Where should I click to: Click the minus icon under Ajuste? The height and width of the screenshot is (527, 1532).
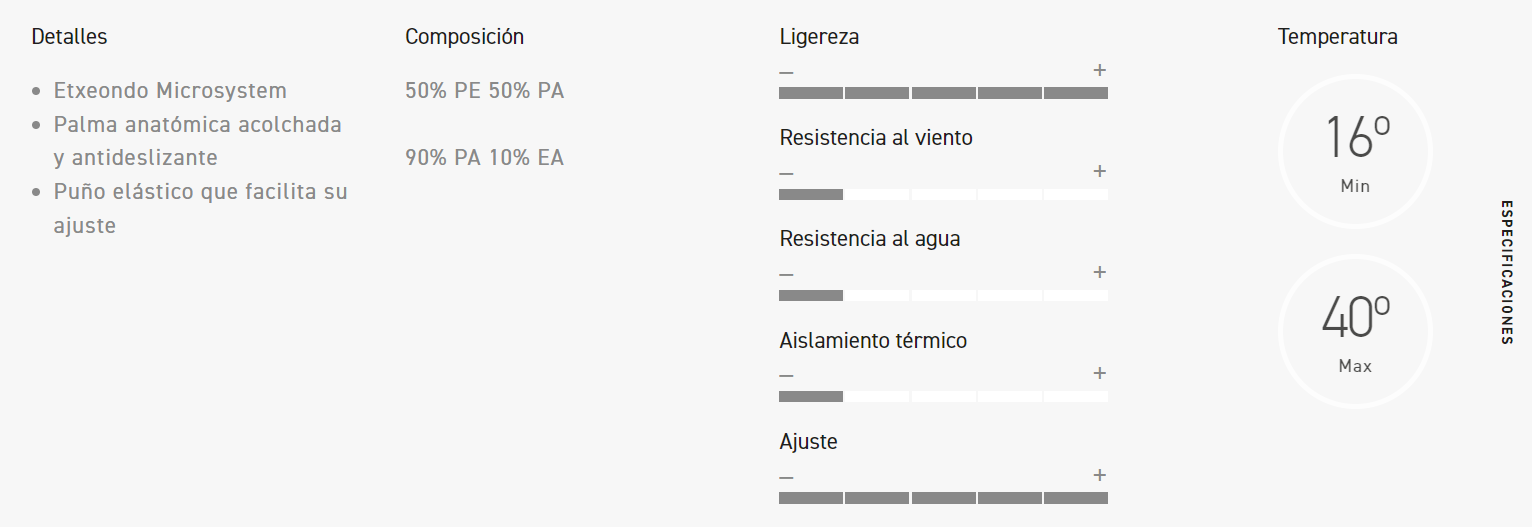point(786,477)
